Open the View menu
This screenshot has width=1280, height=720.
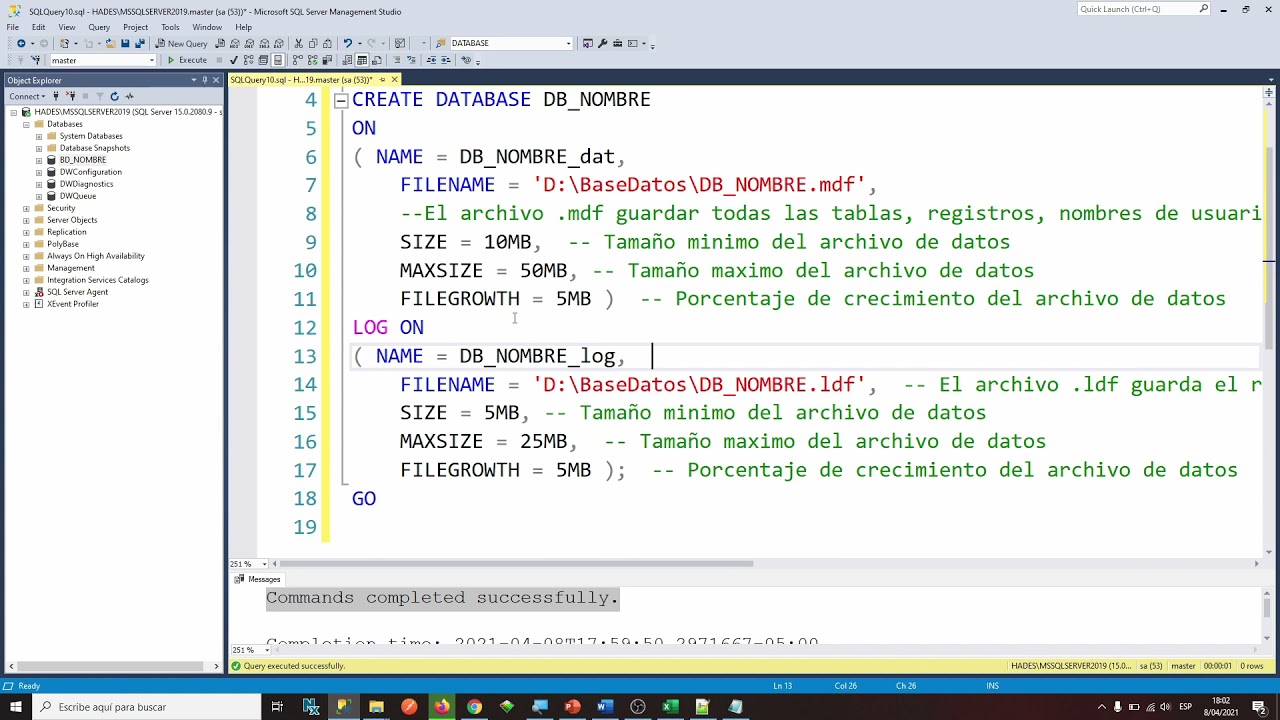click(67, 27)
